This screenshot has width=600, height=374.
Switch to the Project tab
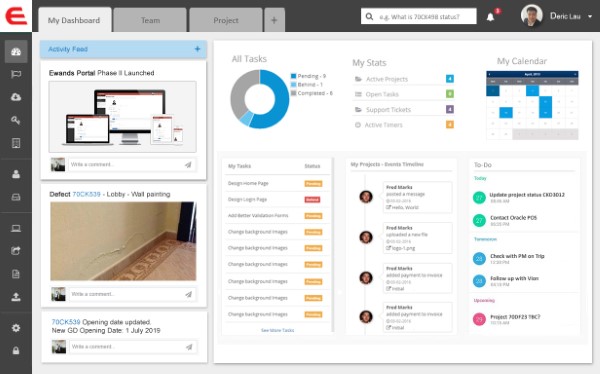point(226,20)
